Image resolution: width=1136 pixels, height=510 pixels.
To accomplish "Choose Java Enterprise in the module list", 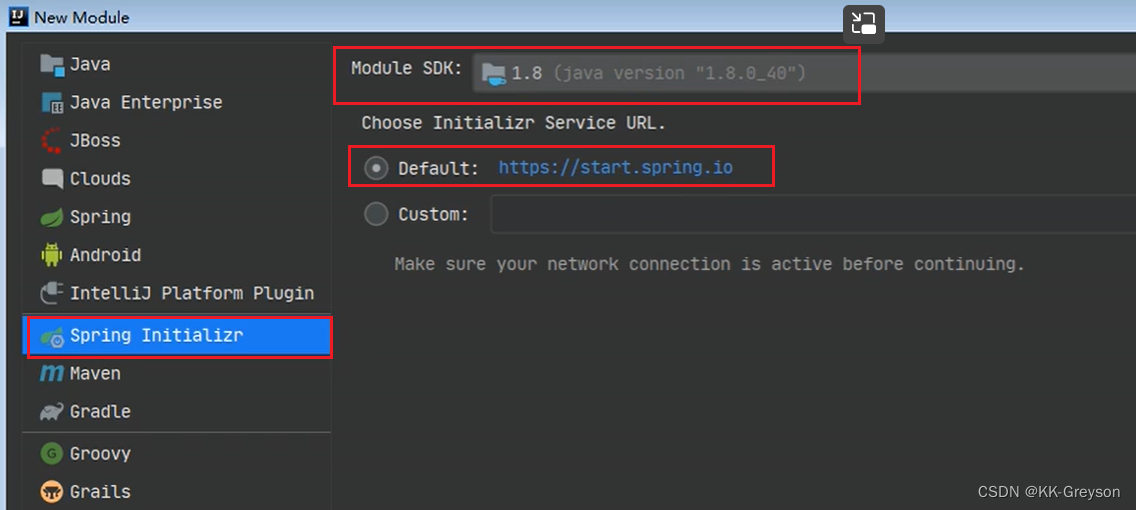I will click(x=178, y=103).
